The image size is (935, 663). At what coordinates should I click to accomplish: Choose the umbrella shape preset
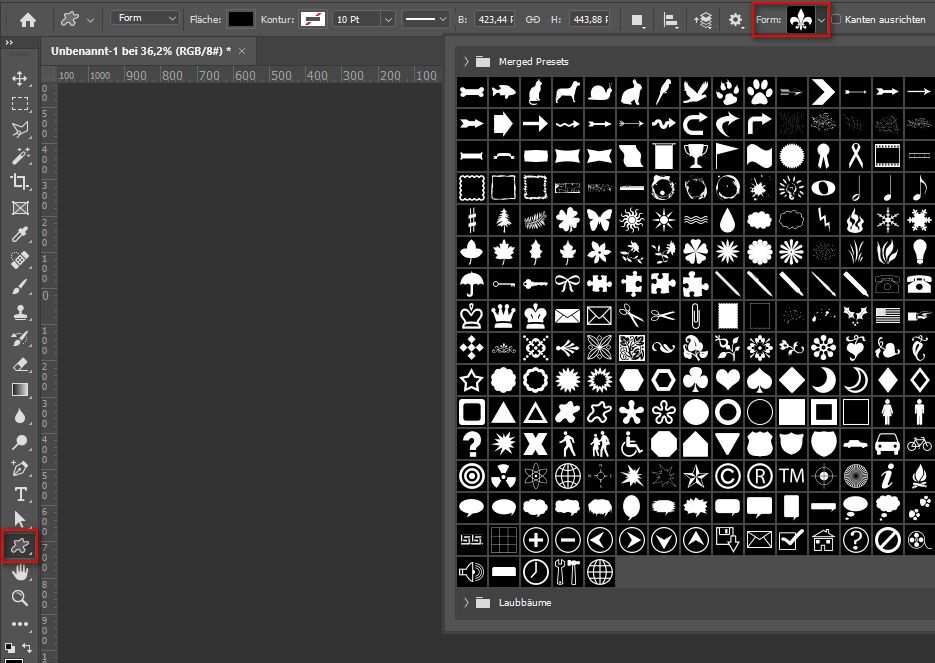click(472, 284)
